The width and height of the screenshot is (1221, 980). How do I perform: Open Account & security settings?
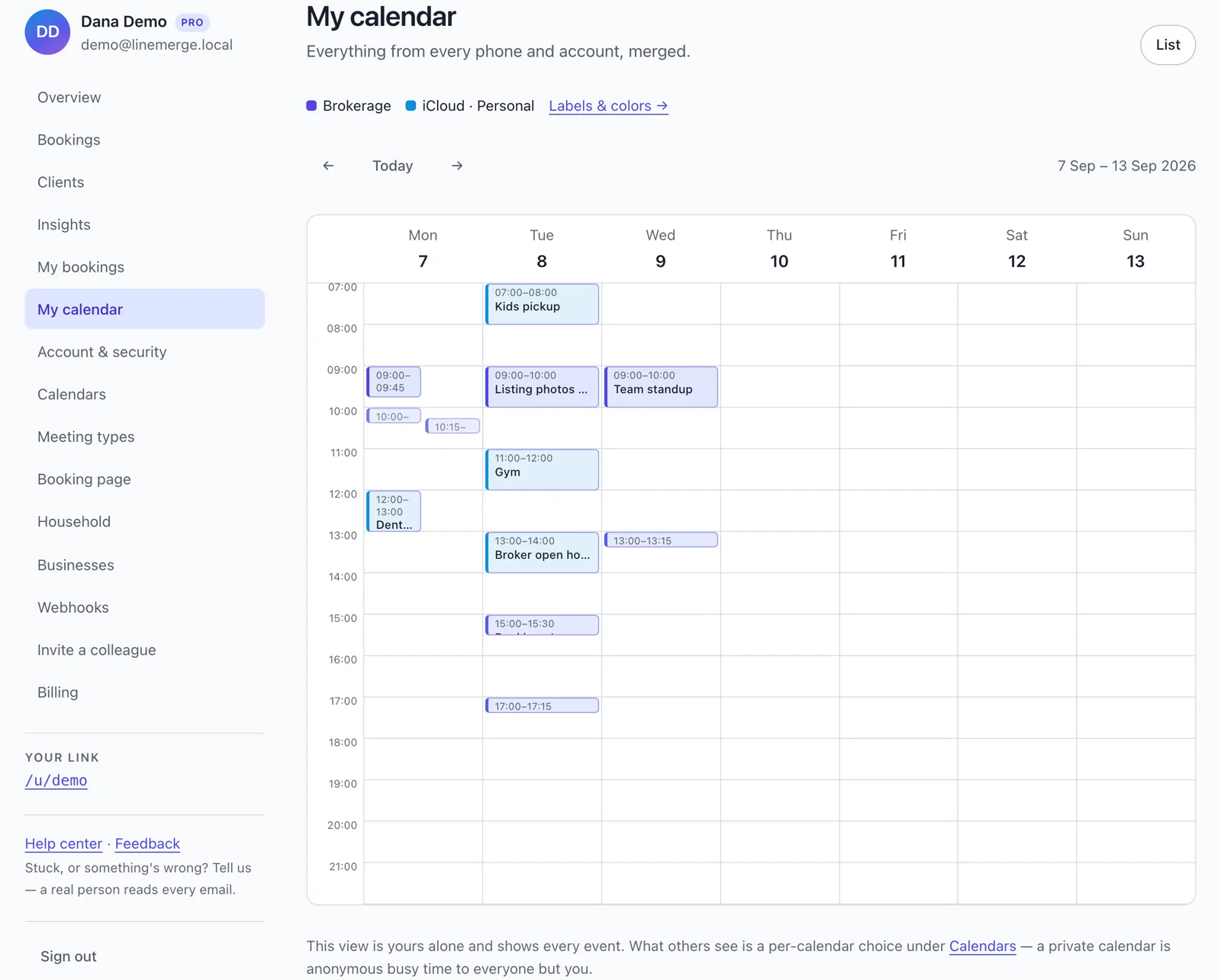point(145,352)
